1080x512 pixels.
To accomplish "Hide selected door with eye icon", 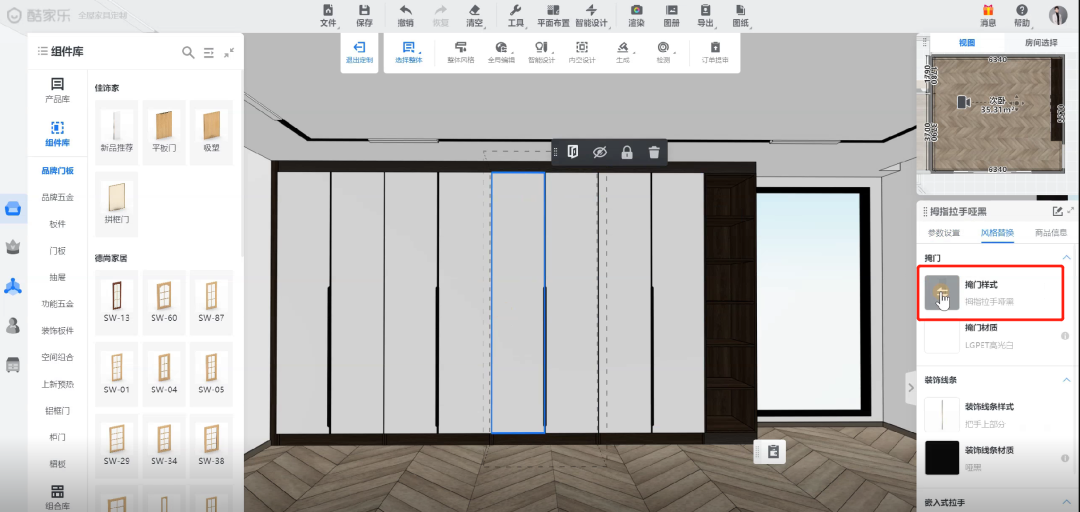I will (600, 152).
